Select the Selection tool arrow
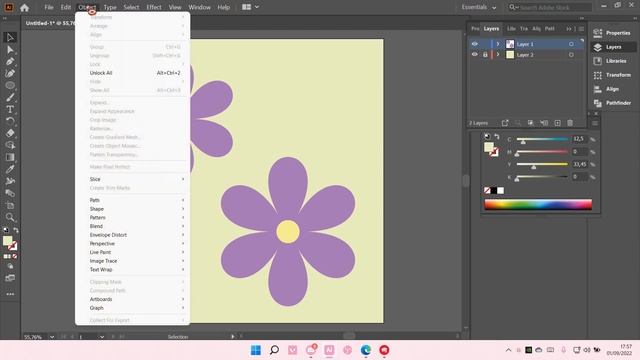 point(10,38)
